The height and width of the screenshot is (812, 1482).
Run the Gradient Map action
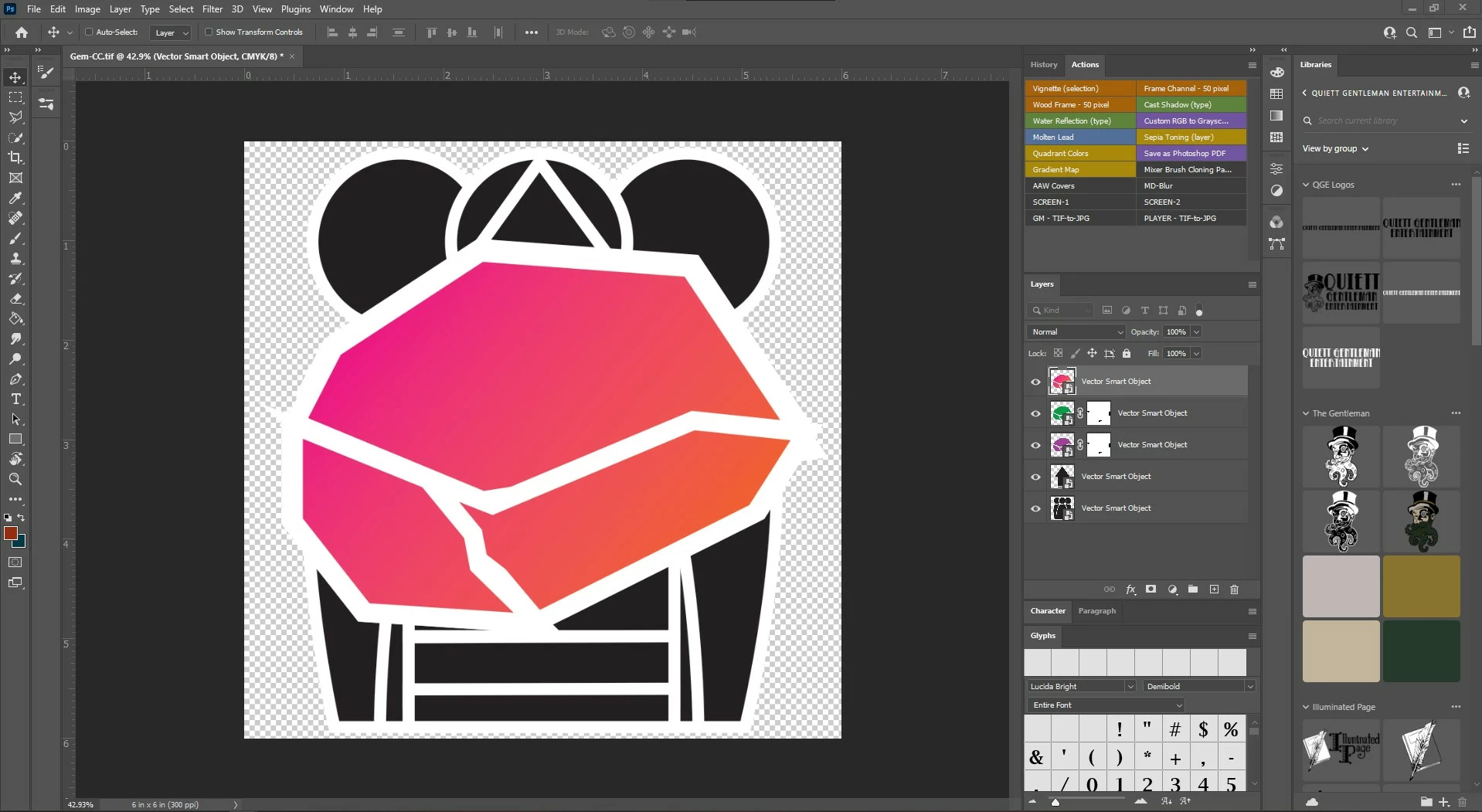click(x=1079, y=170)
